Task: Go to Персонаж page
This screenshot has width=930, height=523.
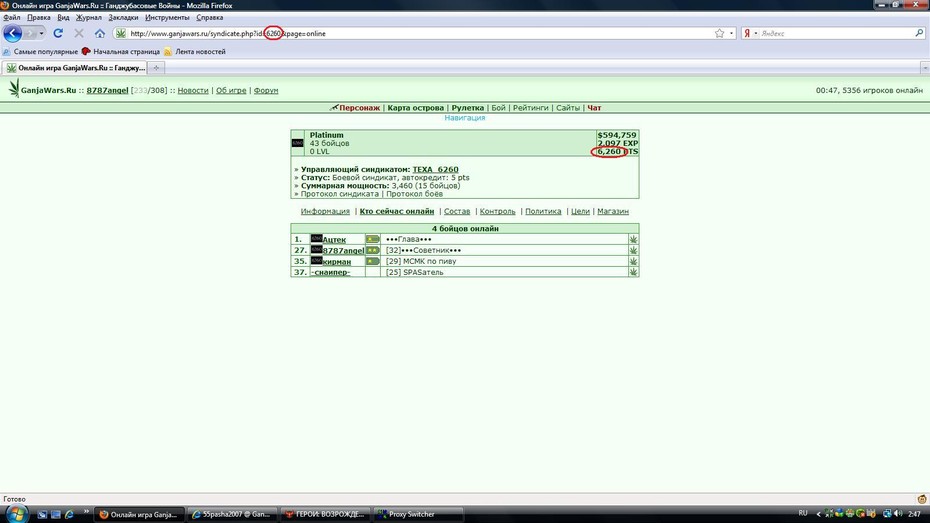Action: pyautogui.click(x=359, y=108)
